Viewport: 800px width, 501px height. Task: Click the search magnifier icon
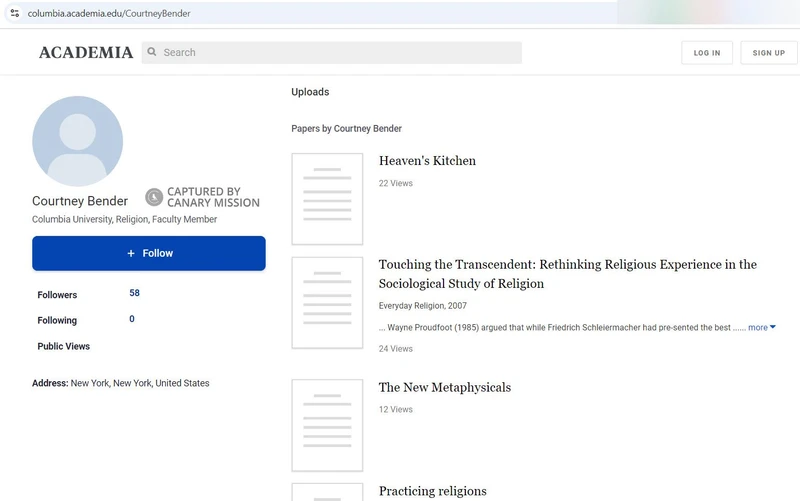[152, 52]
